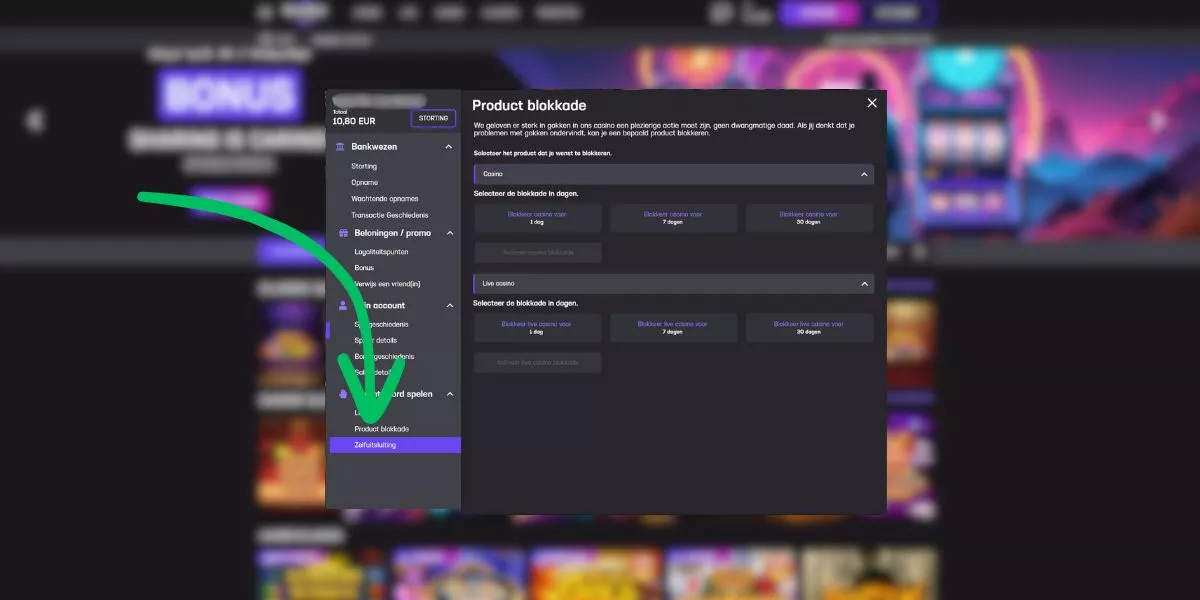
Task: Select Product blokkade in sidebar
Action: click(x=382, y=429)
